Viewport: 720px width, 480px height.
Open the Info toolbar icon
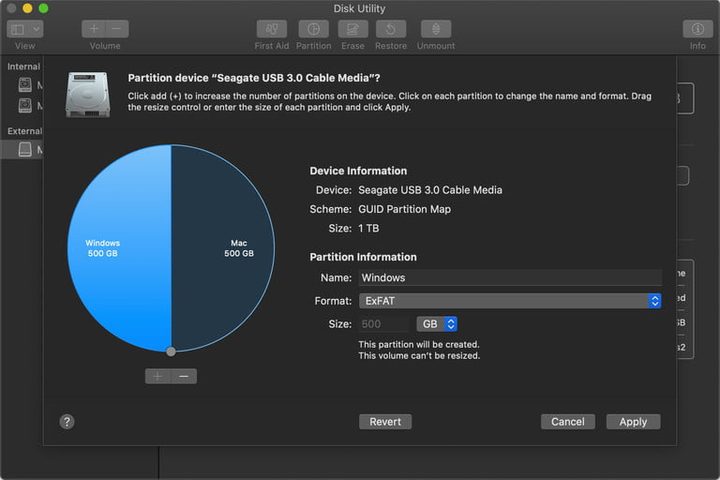coord(697,30)
